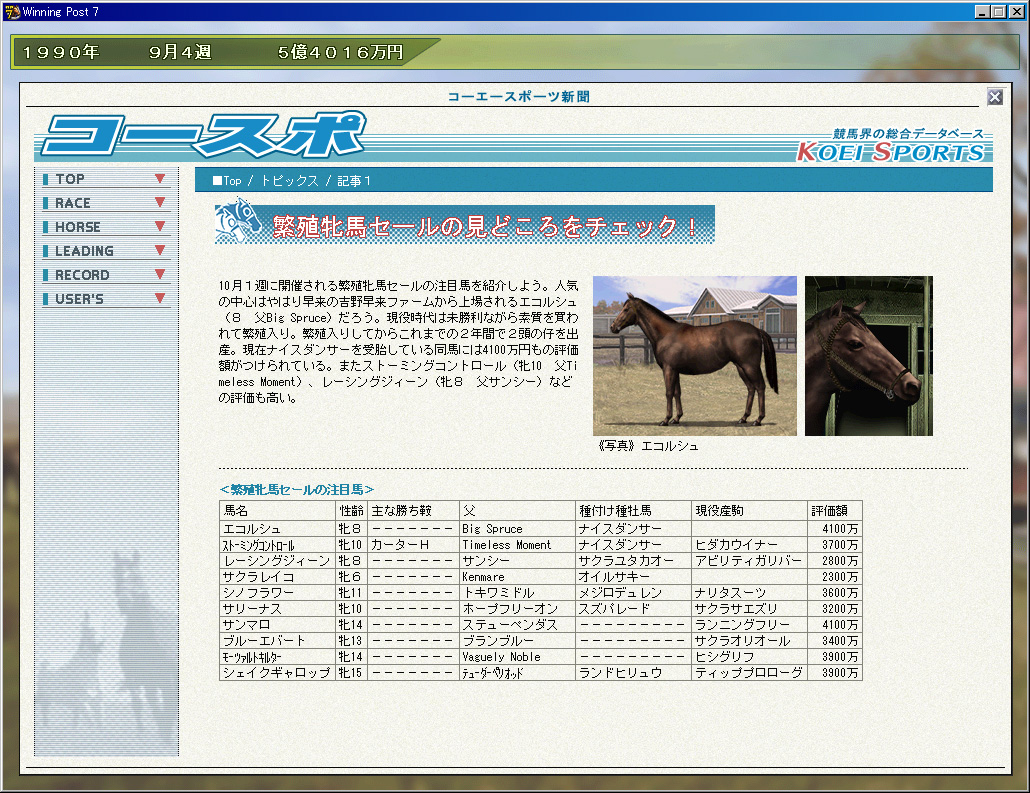Open the LEADING menu in sidebar
The width and height of the screenshot is (1030, 793).
point(104,251)
